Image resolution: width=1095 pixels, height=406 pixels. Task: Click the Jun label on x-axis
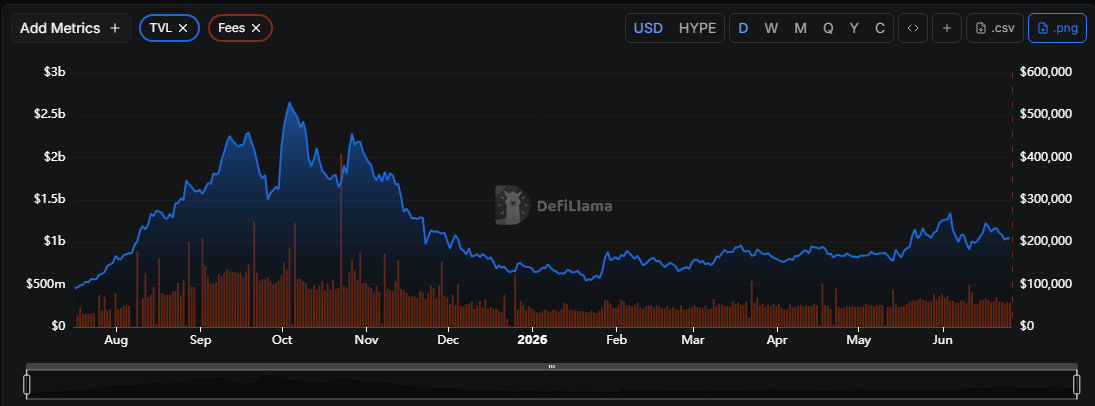coord(943,340)
